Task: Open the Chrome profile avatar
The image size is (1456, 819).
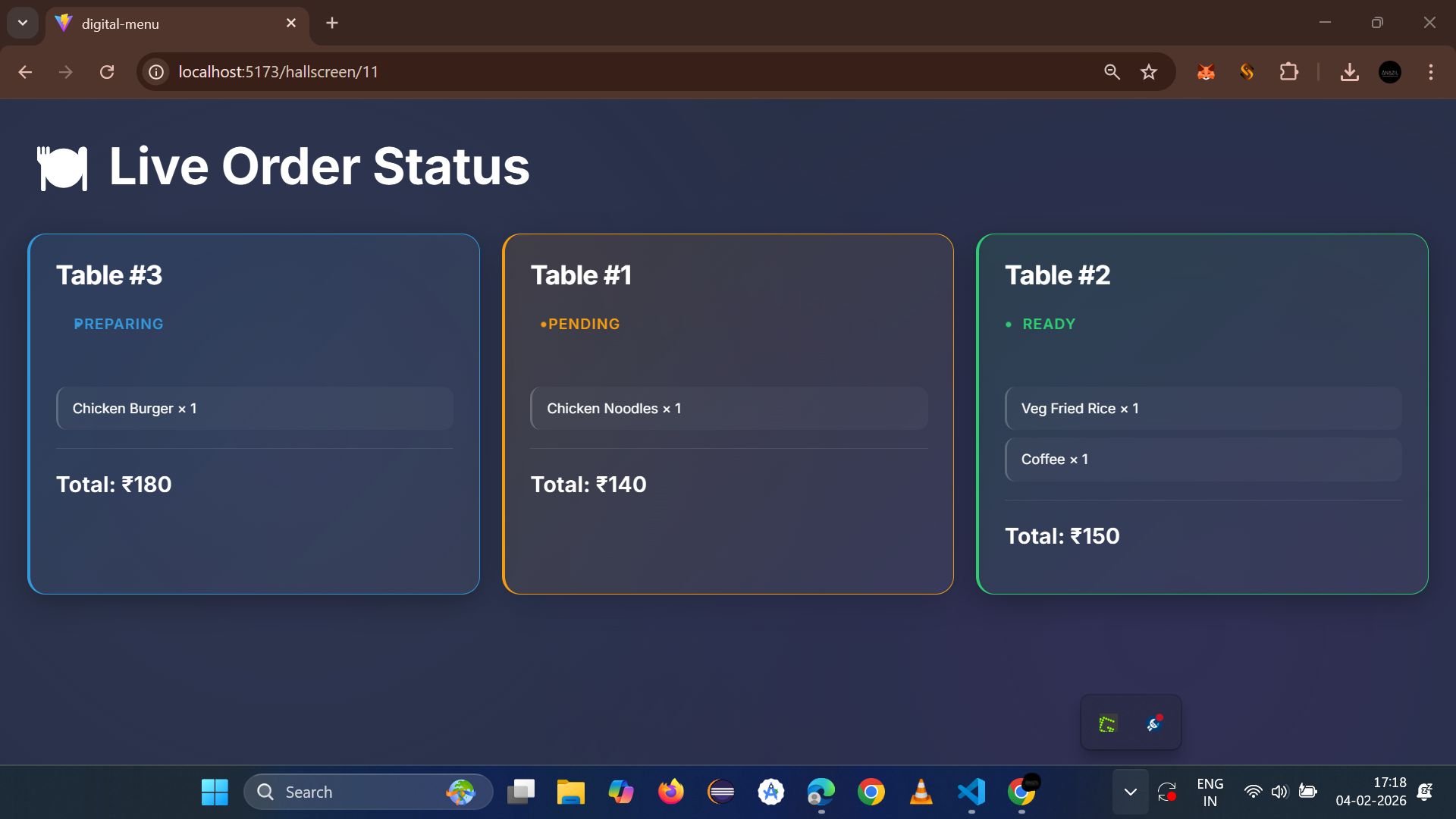Action: click(x=1390, y=72)
